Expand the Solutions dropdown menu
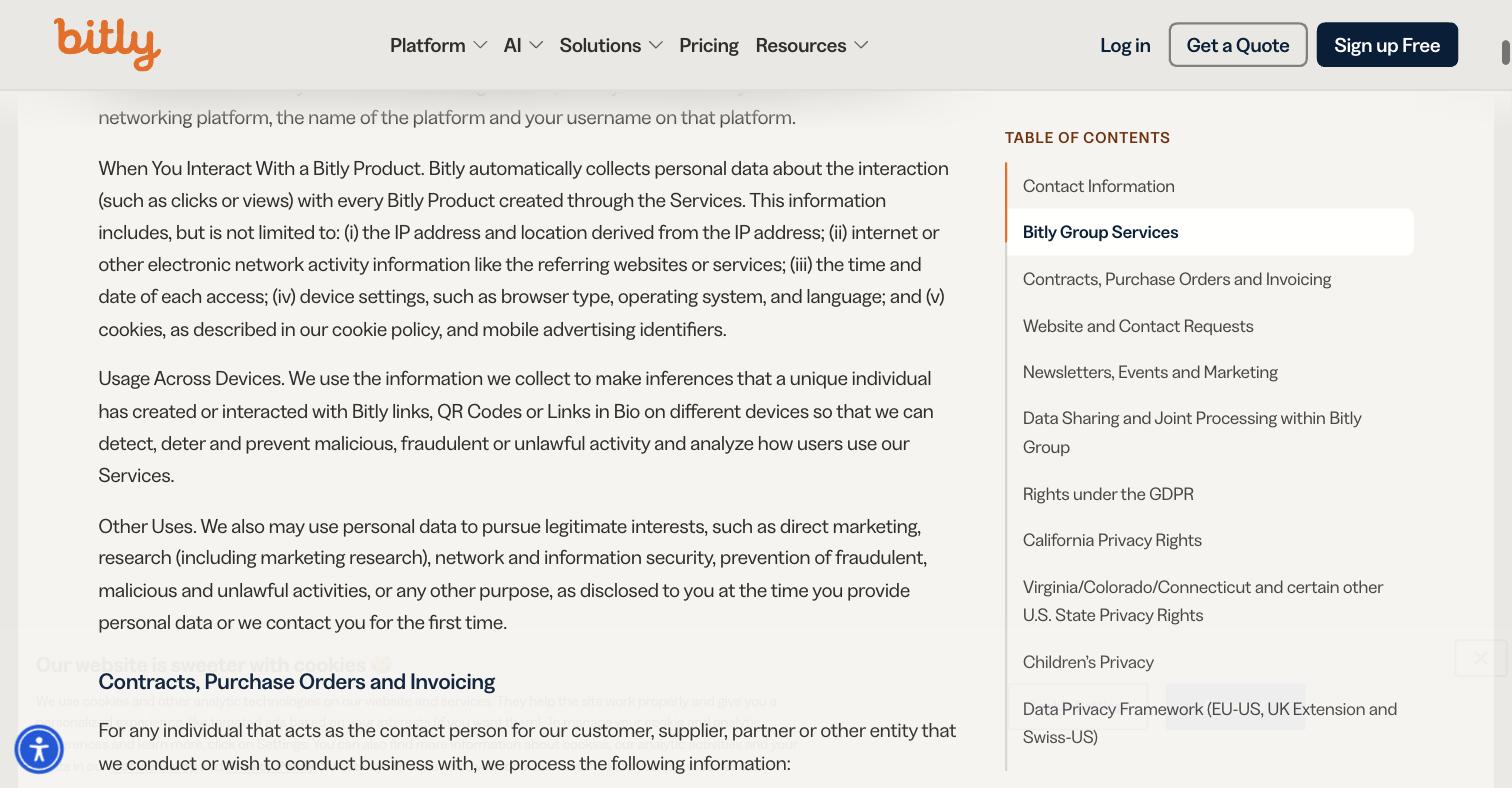1512x788 pixels. tap(611, 45)
